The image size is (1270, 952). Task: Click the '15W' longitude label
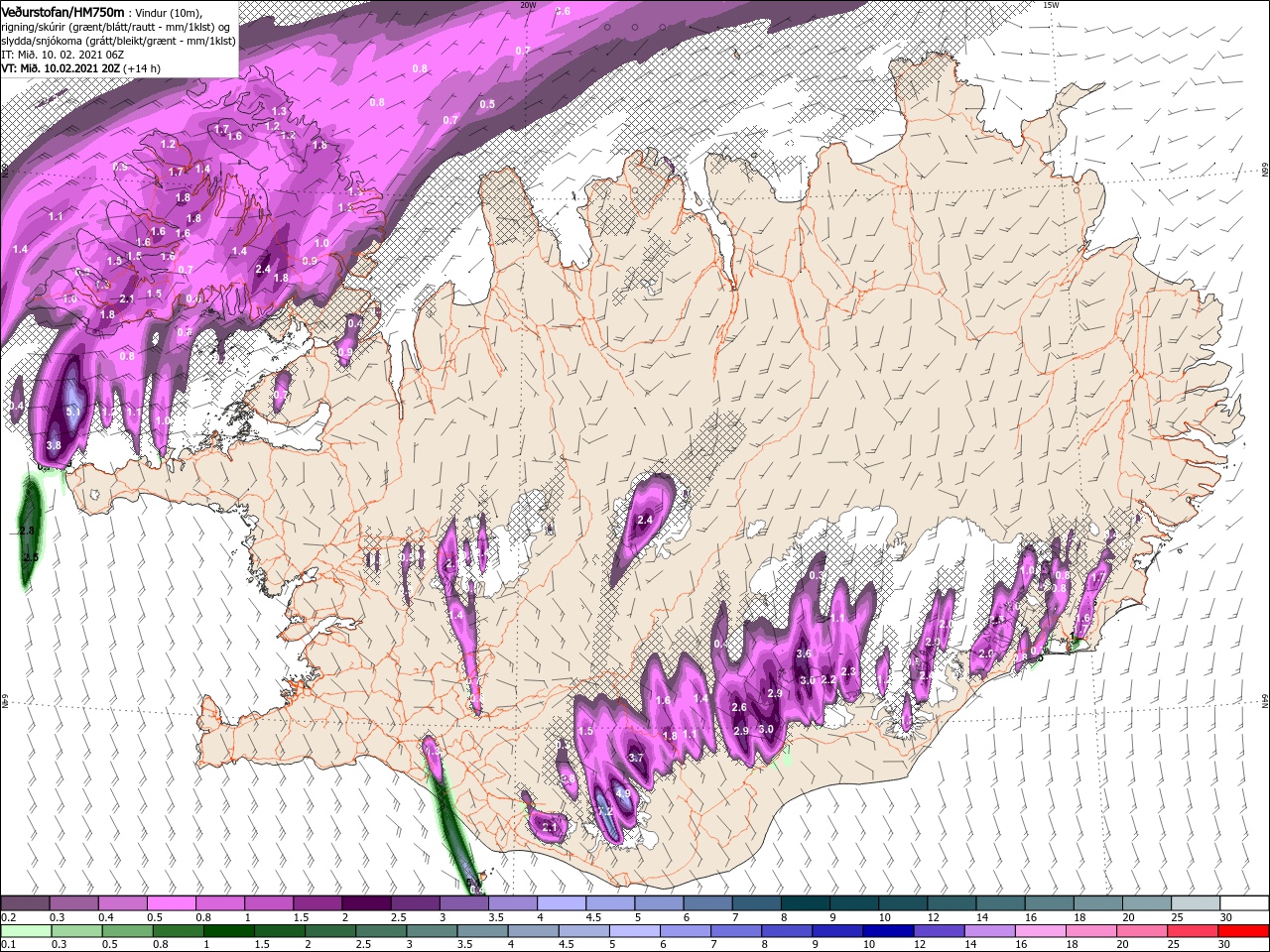pyautogui.click(x=1052, y=5)
